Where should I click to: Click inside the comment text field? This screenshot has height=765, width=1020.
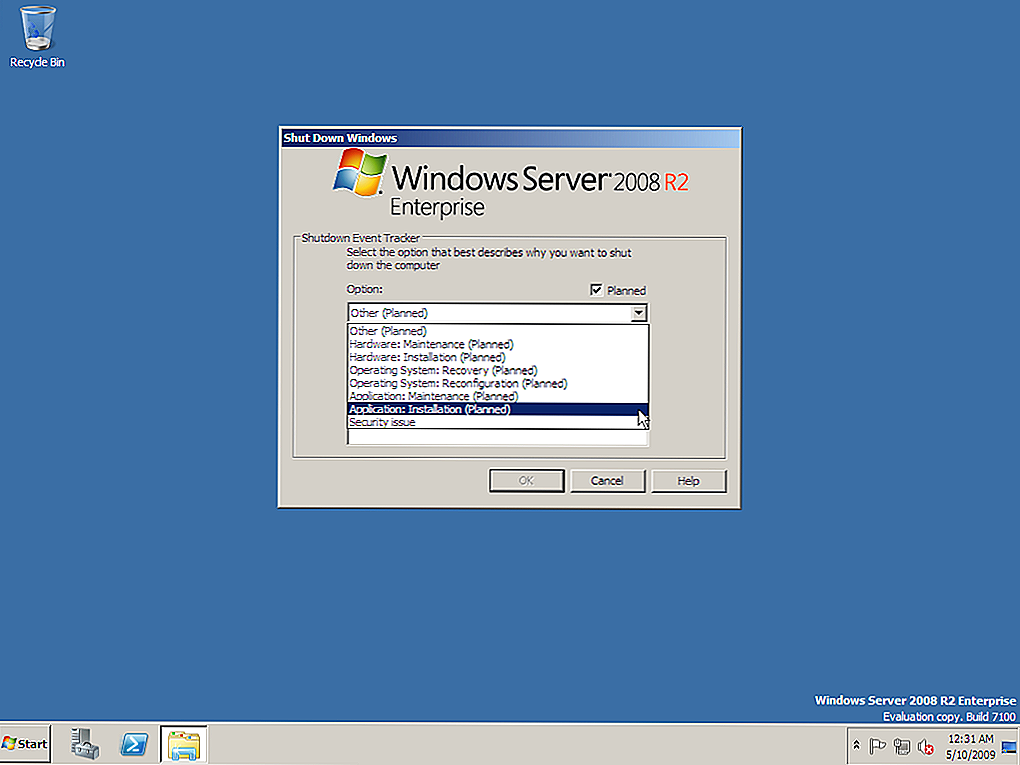click(x=498, y=438)
